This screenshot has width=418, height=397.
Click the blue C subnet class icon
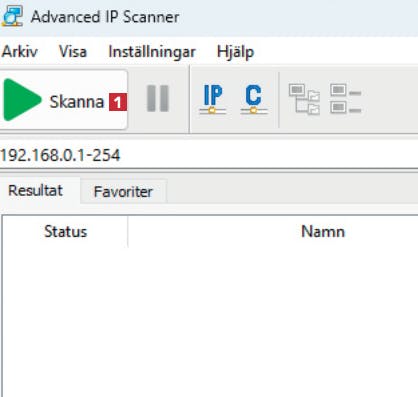254,99
